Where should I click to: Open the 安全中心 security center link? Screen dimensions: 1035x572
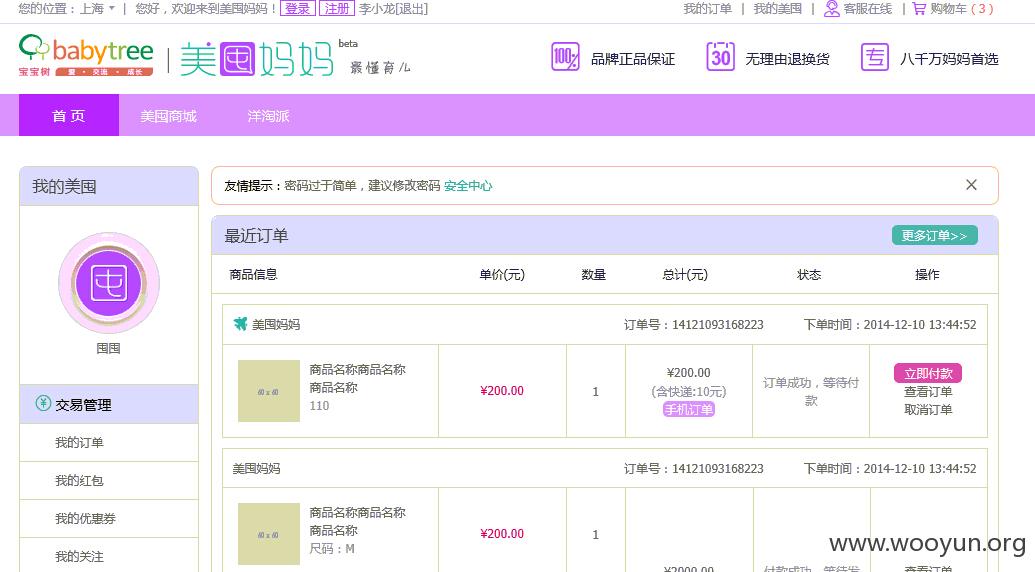468,186
